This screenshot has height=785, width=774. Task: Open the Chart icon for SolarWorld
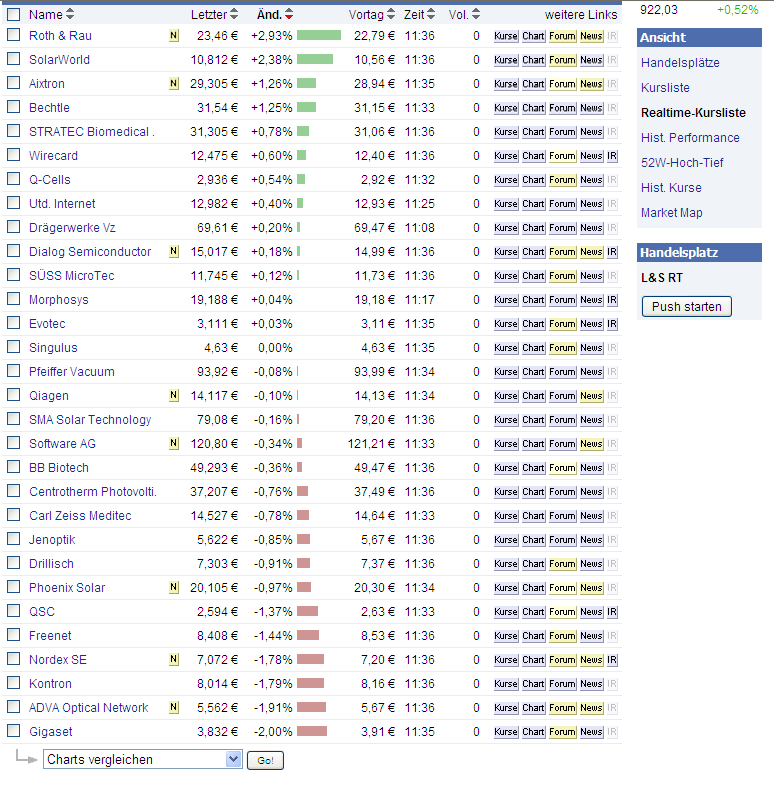tap(533, 60)
